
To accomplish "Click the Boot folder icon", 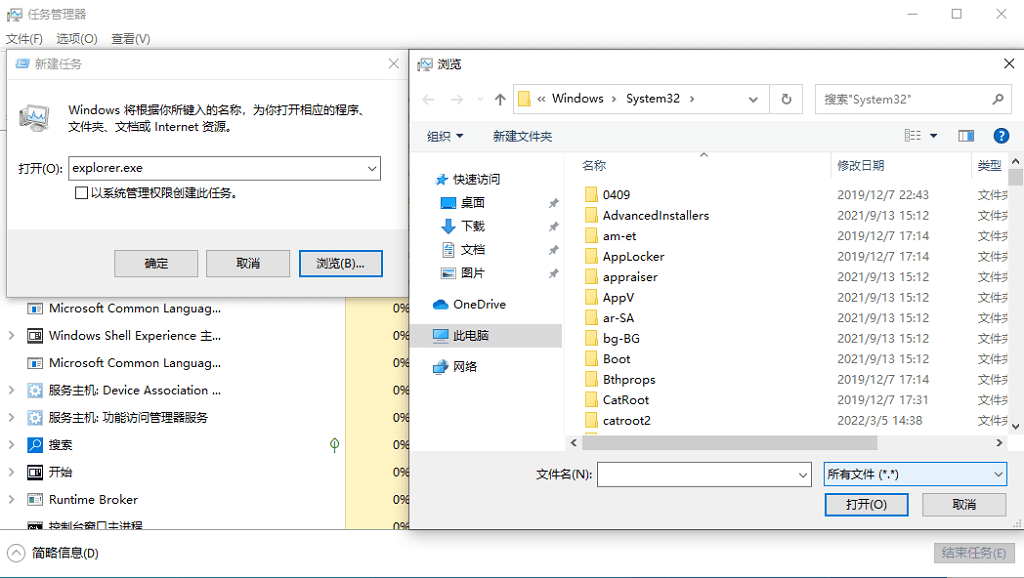I will pyautogui.click(x=591, y=359).
